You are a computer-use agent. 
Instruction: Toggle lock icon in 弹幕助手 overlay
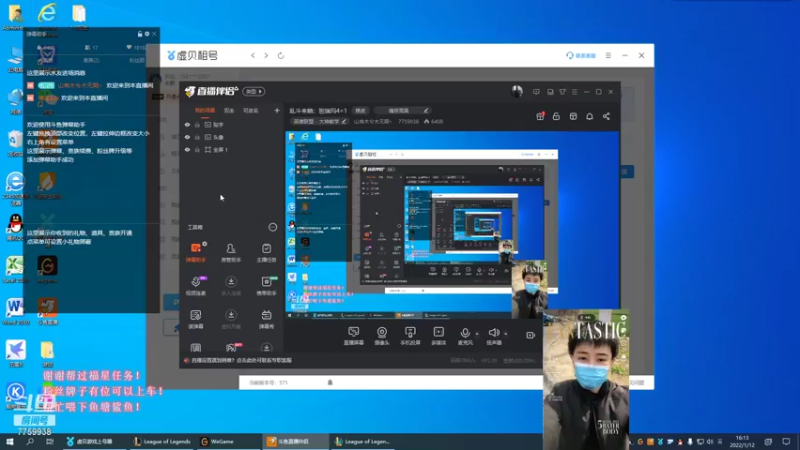pos(140,34)
